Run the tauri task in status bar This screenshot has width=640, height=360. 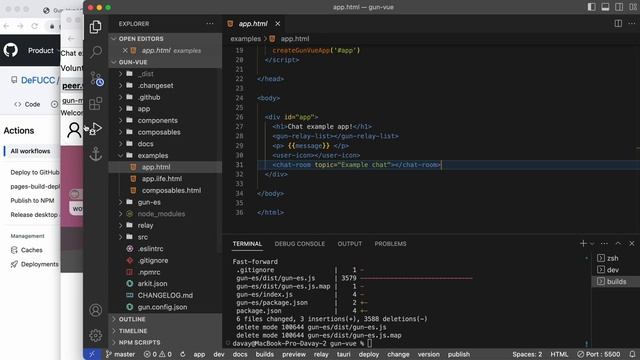point(343,354)
